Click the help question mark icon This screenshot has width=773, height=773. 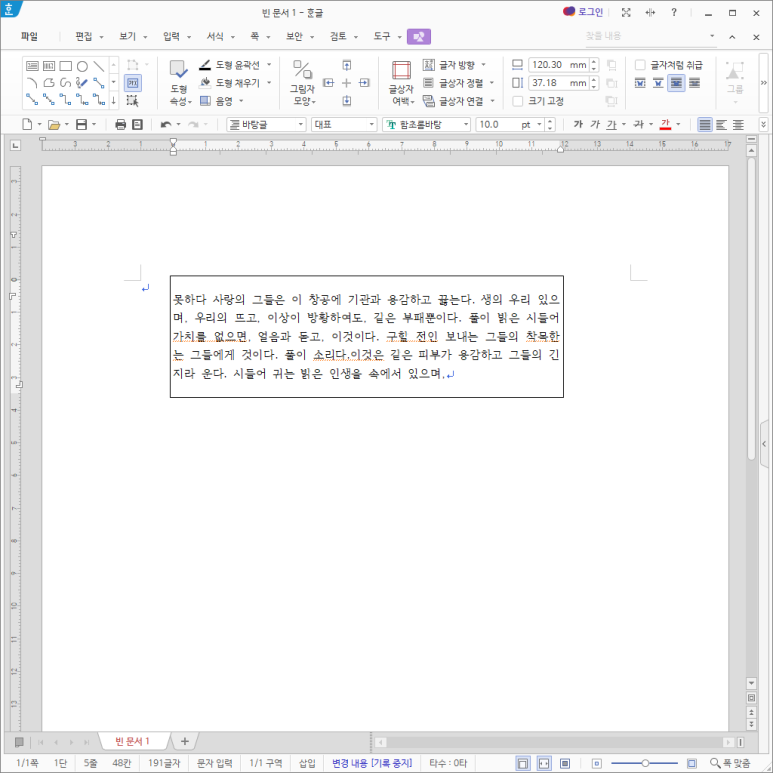pyautogui.click(x=674, y=13)
